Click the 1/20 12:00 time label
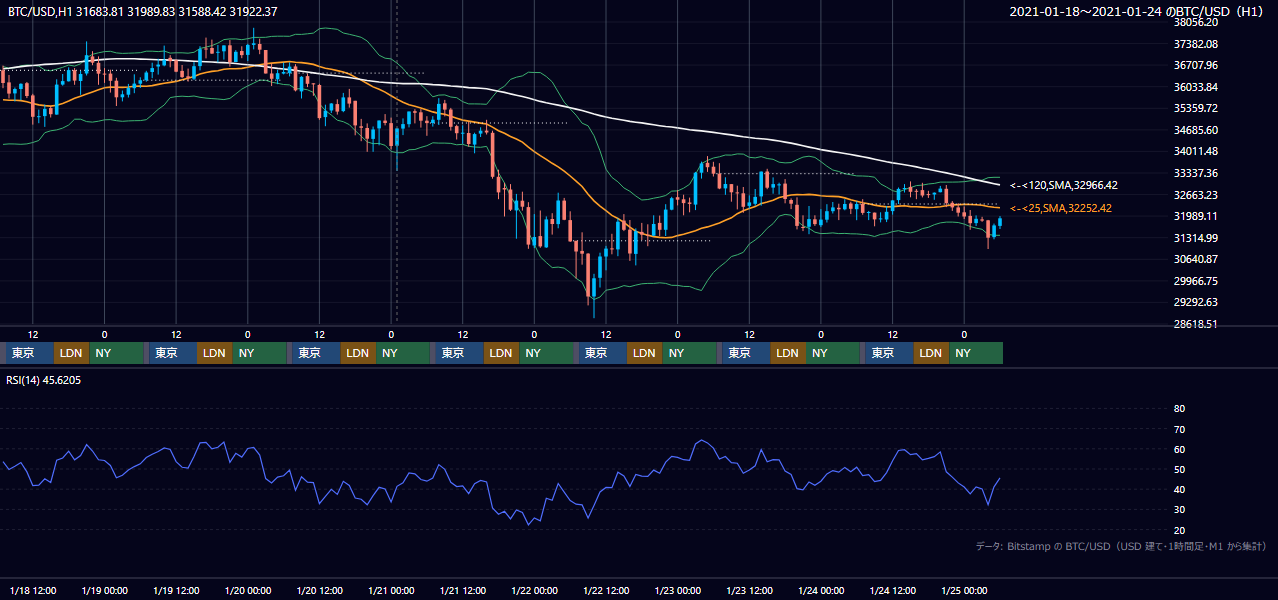 click(319, 590)
